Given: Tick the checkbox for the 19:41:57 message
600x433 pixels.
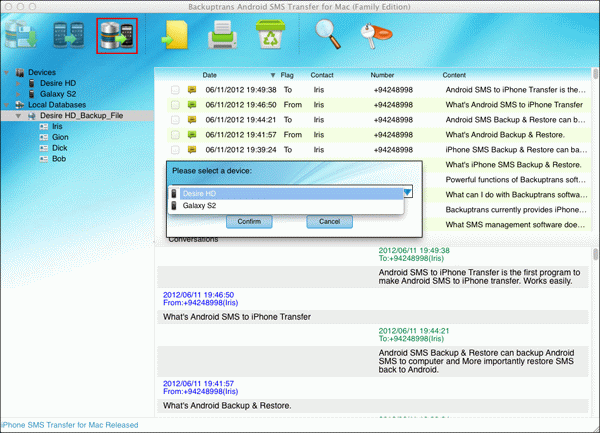Looking at the screenshot, I should (175, 135).
